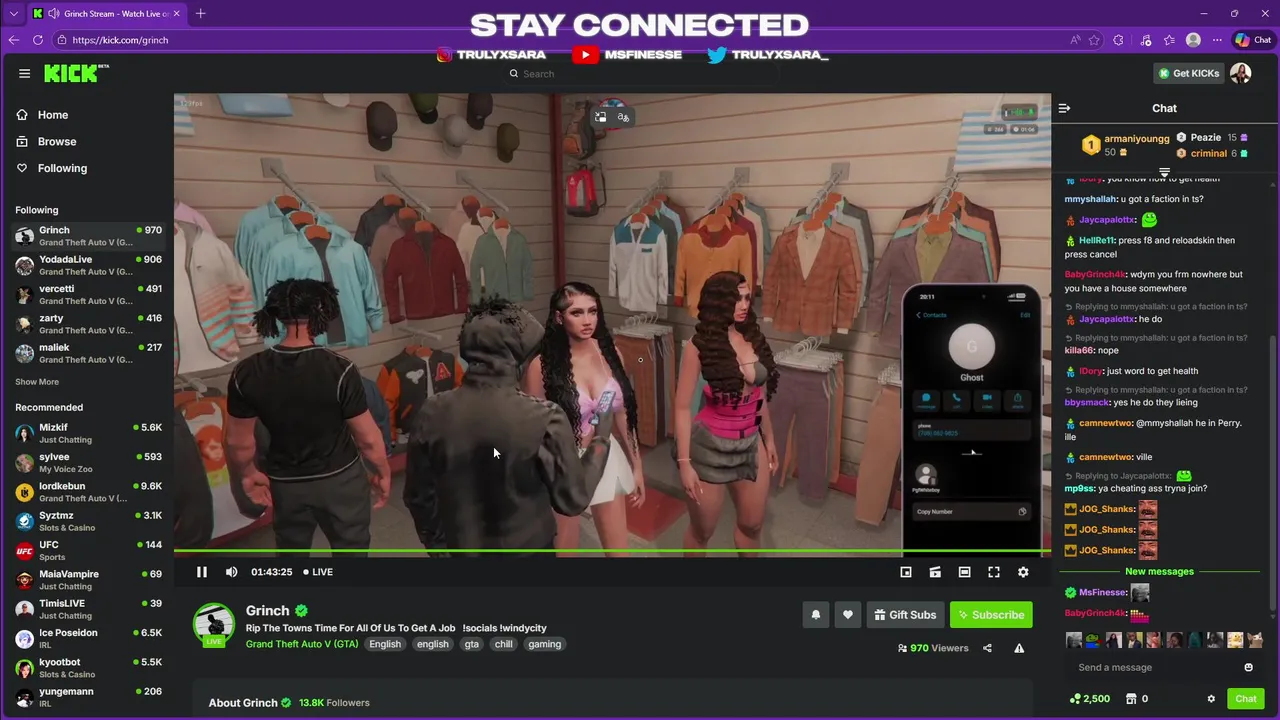
Task: Collapse the chat panel
Action: coord(1064,108)
